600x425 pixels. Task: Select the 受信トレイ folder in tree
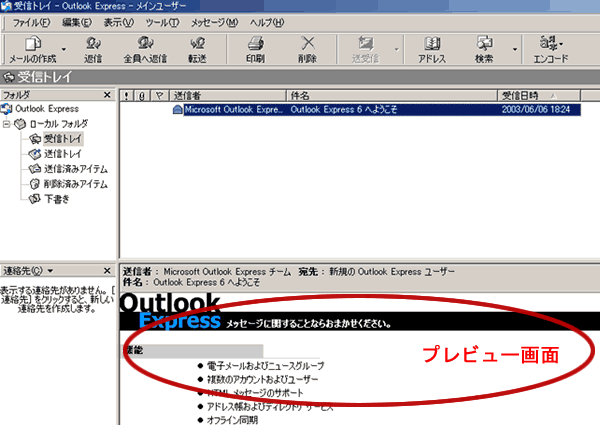coord(63,138)
